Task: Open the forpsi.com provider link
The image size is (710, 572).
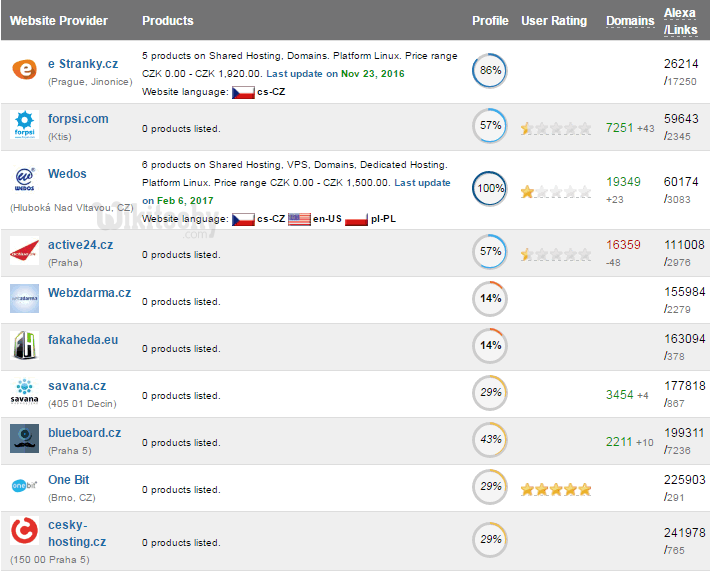Action: click(78, 119)
